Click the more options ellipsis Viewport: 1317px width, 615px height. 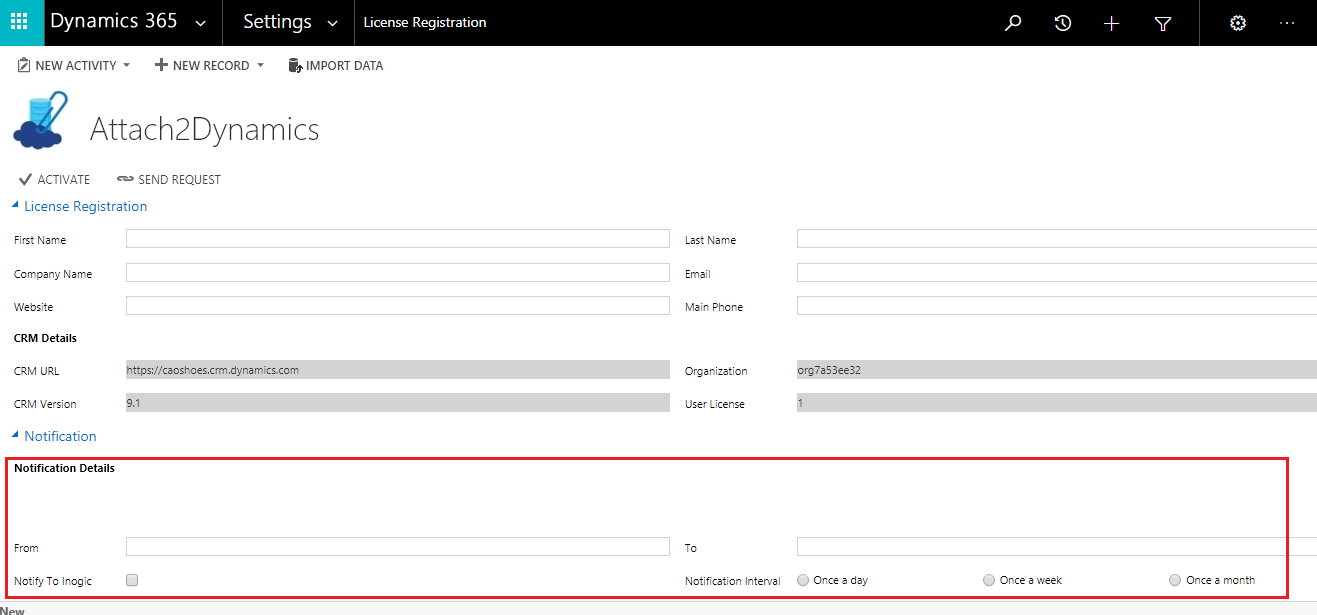(1288, 23)
